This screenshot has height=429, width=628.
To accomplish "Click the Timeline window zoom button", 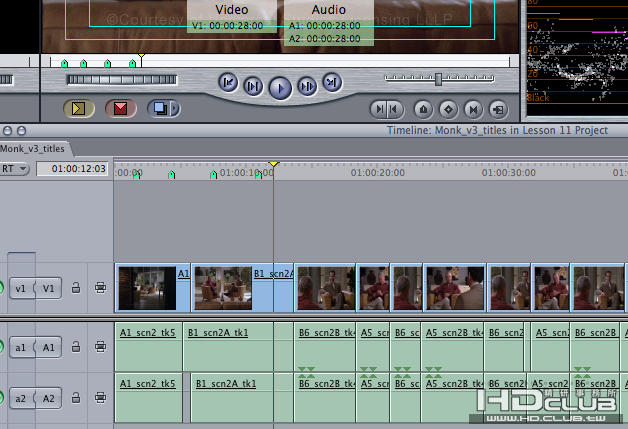I will tap(22, 131).
